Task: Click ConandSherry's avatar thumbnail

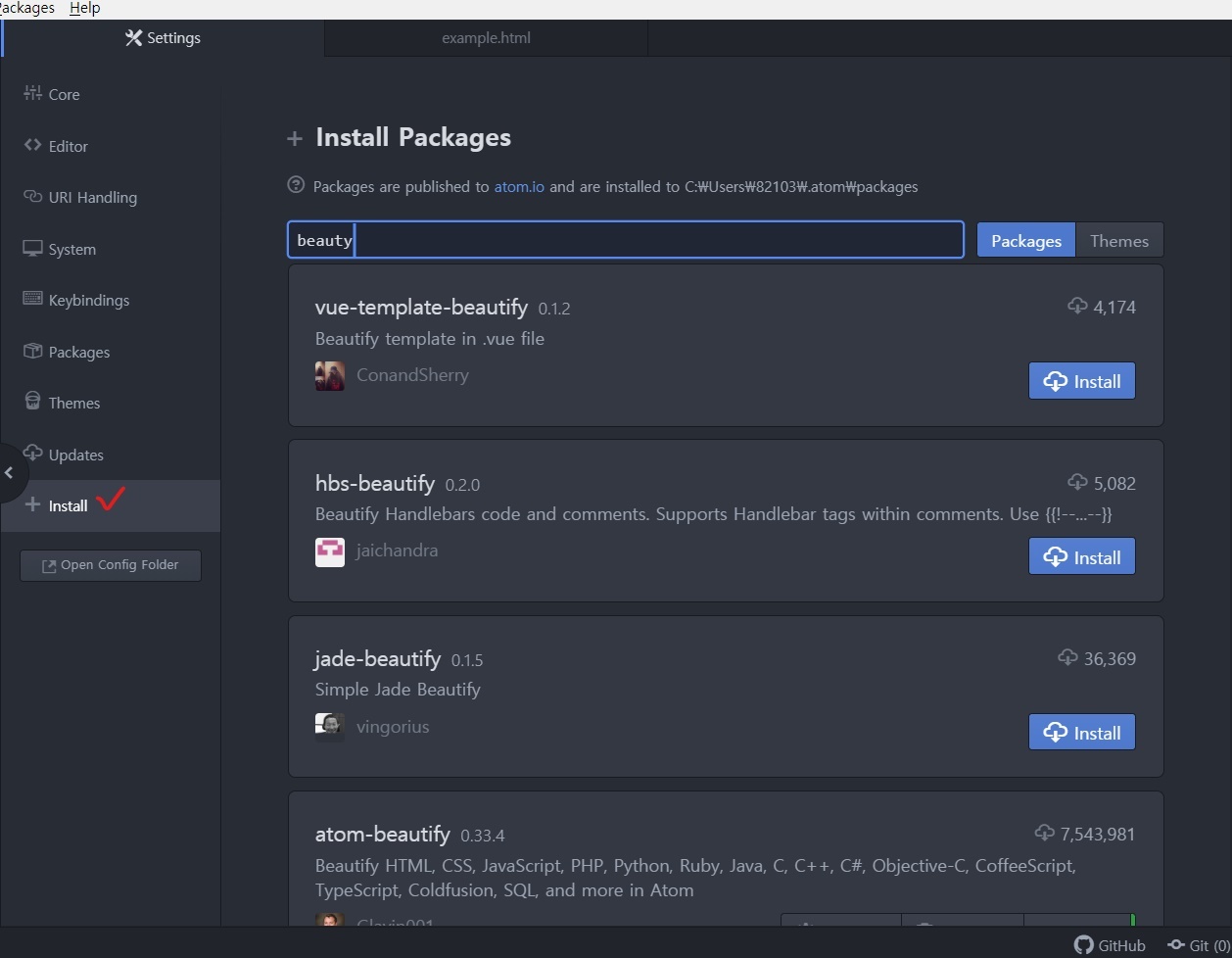Action: pyautogui.click(x=330, y=376)
